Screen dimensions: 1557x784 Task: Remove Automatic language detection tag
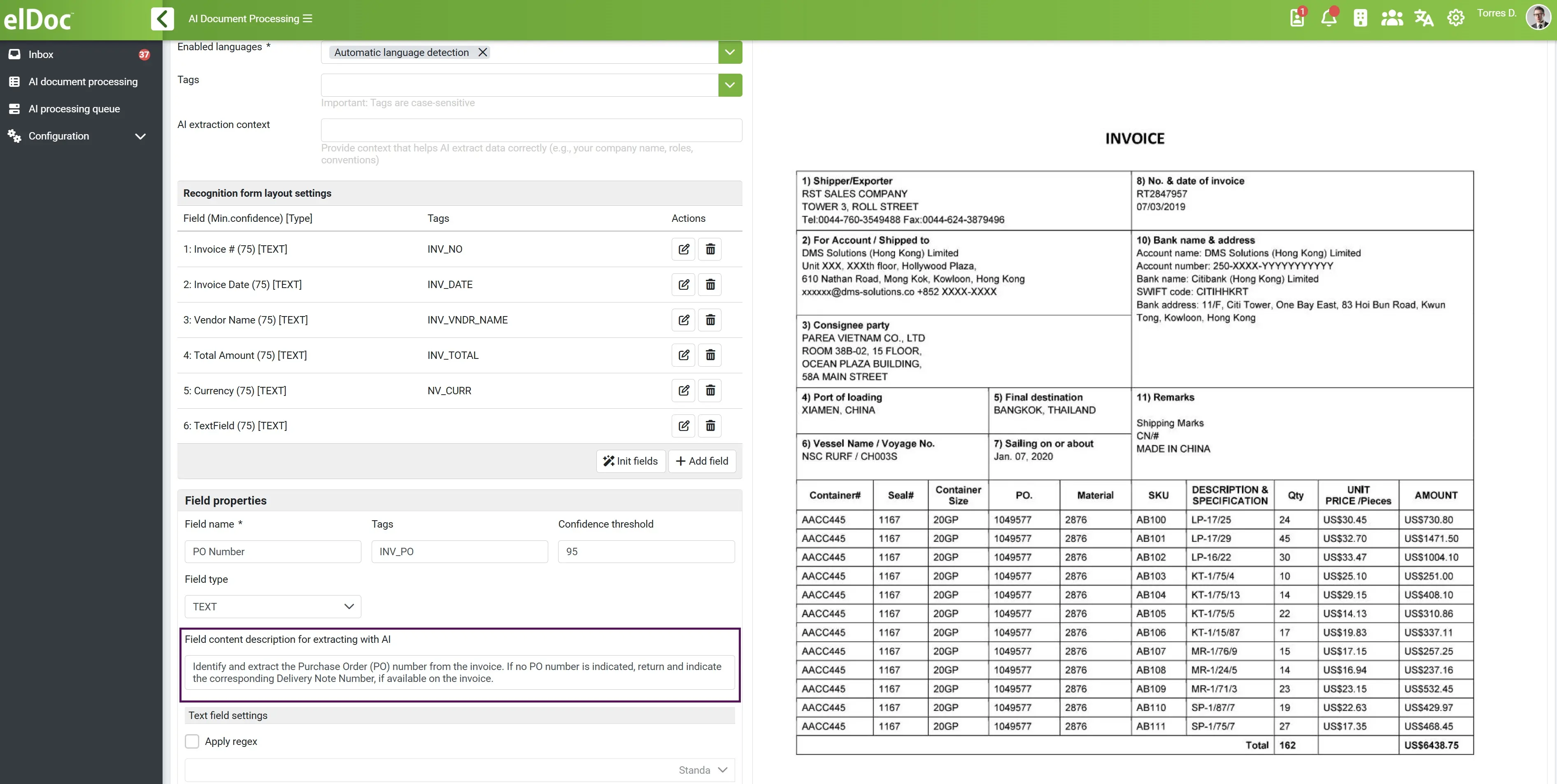tap(482, 52)
